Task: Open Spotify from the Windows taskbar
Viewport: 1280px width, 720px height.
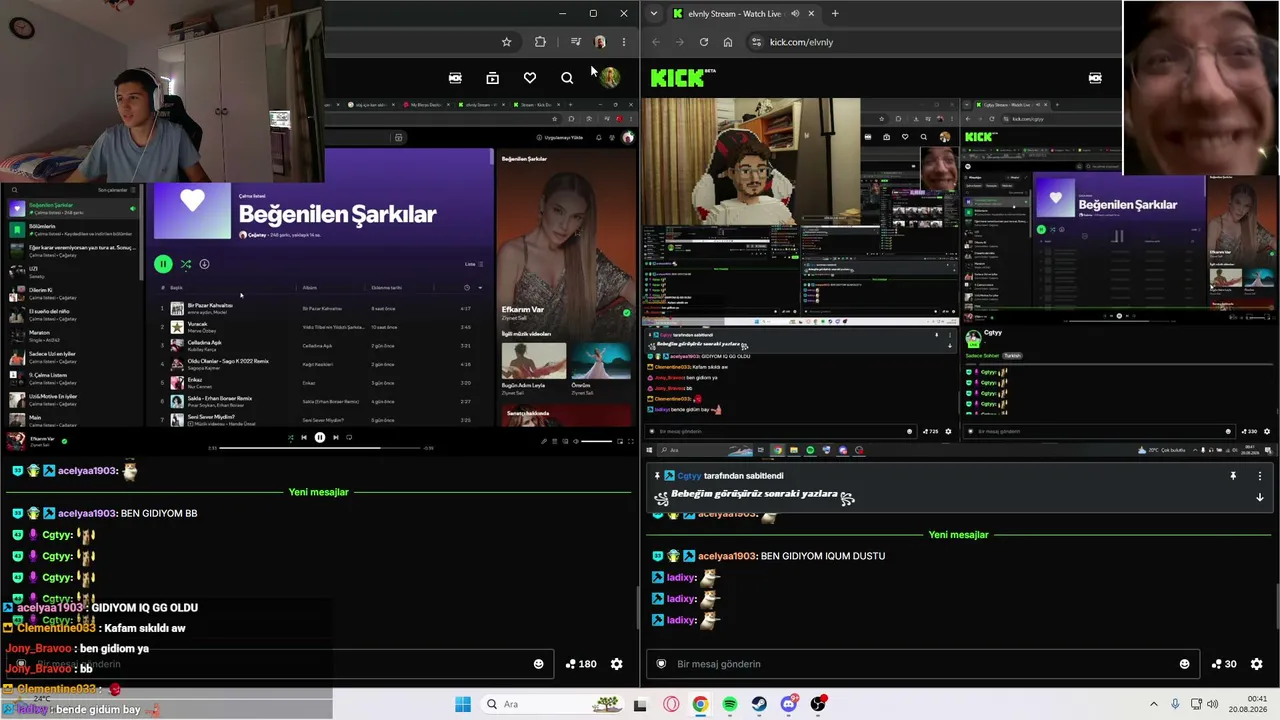Action: (730, 704)
